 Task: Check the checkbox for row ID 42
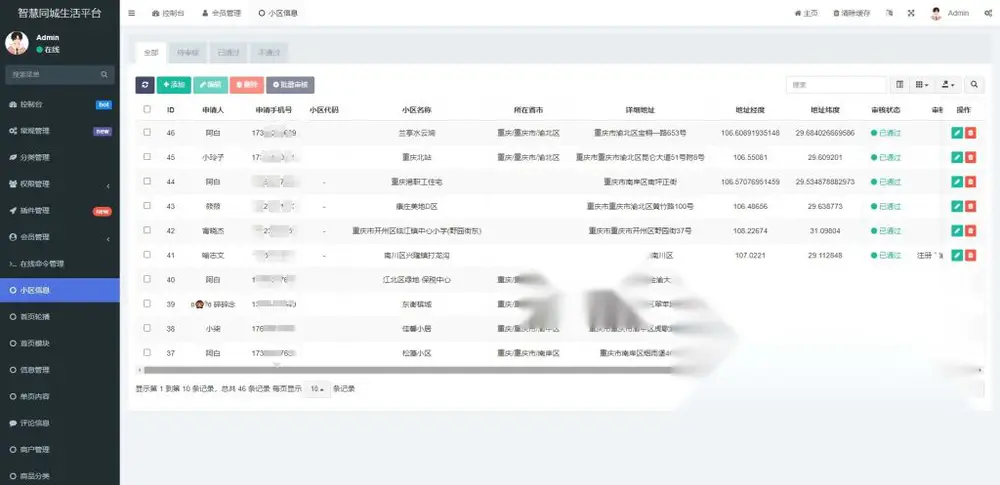pyautogui.click(x=147, y=230)
